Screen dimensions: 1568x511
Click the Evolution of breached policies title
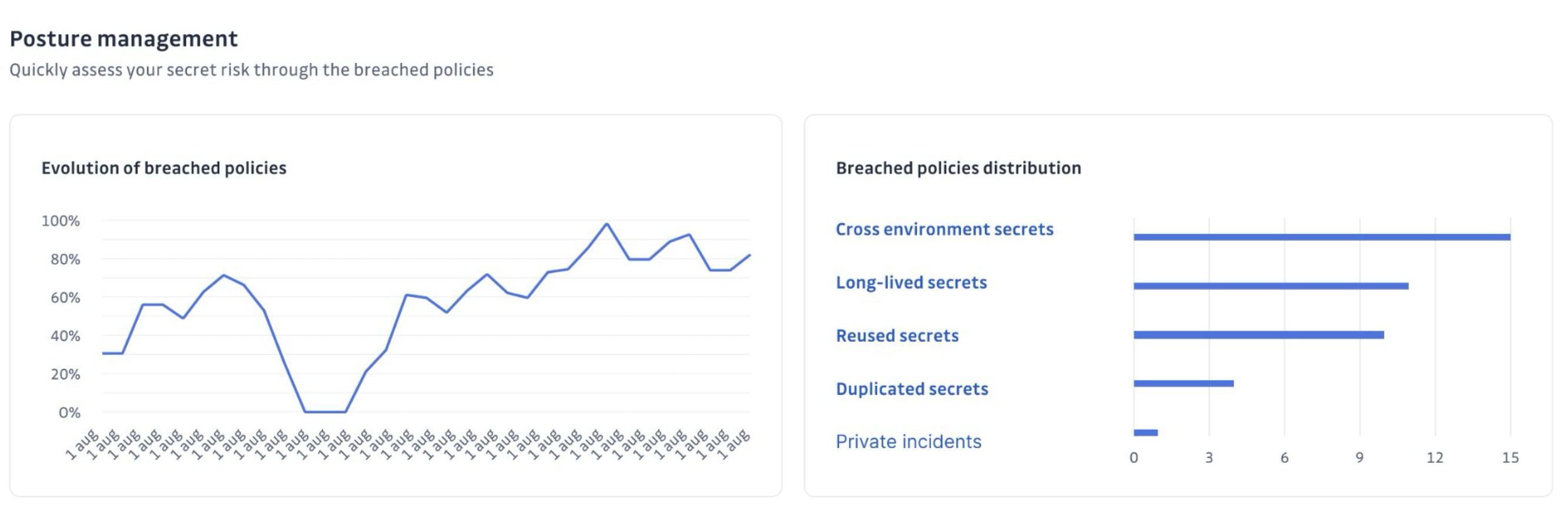(164, 169)
